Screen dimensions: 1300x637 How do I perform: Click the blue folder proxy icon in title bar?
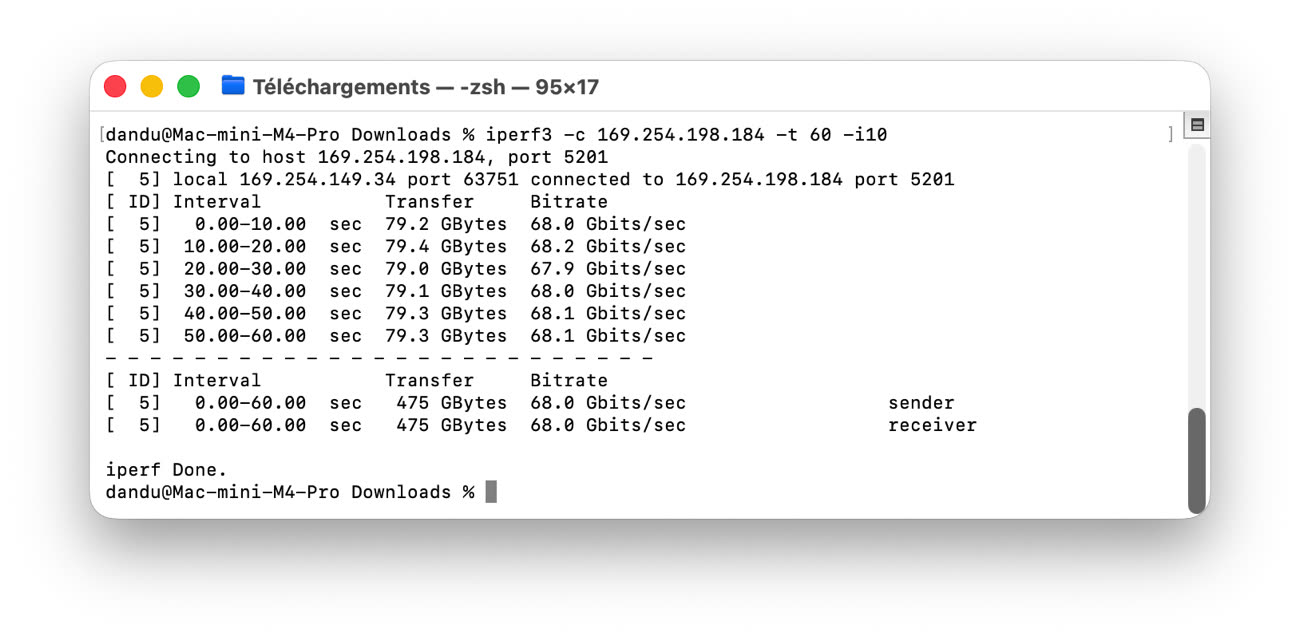pyautogui.click(x=233, y=86)
